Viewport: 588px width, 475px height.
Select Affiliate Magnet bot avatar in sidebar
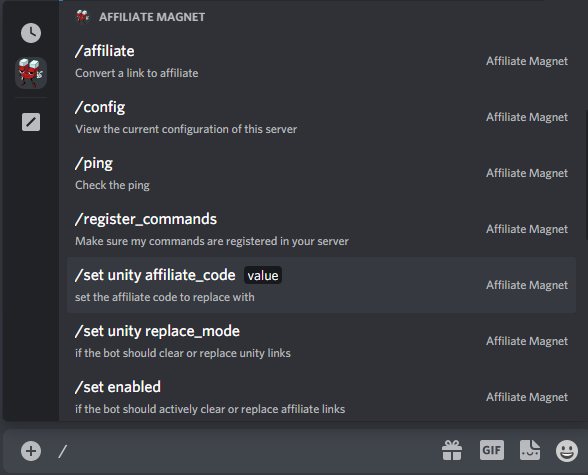point(31,73)
